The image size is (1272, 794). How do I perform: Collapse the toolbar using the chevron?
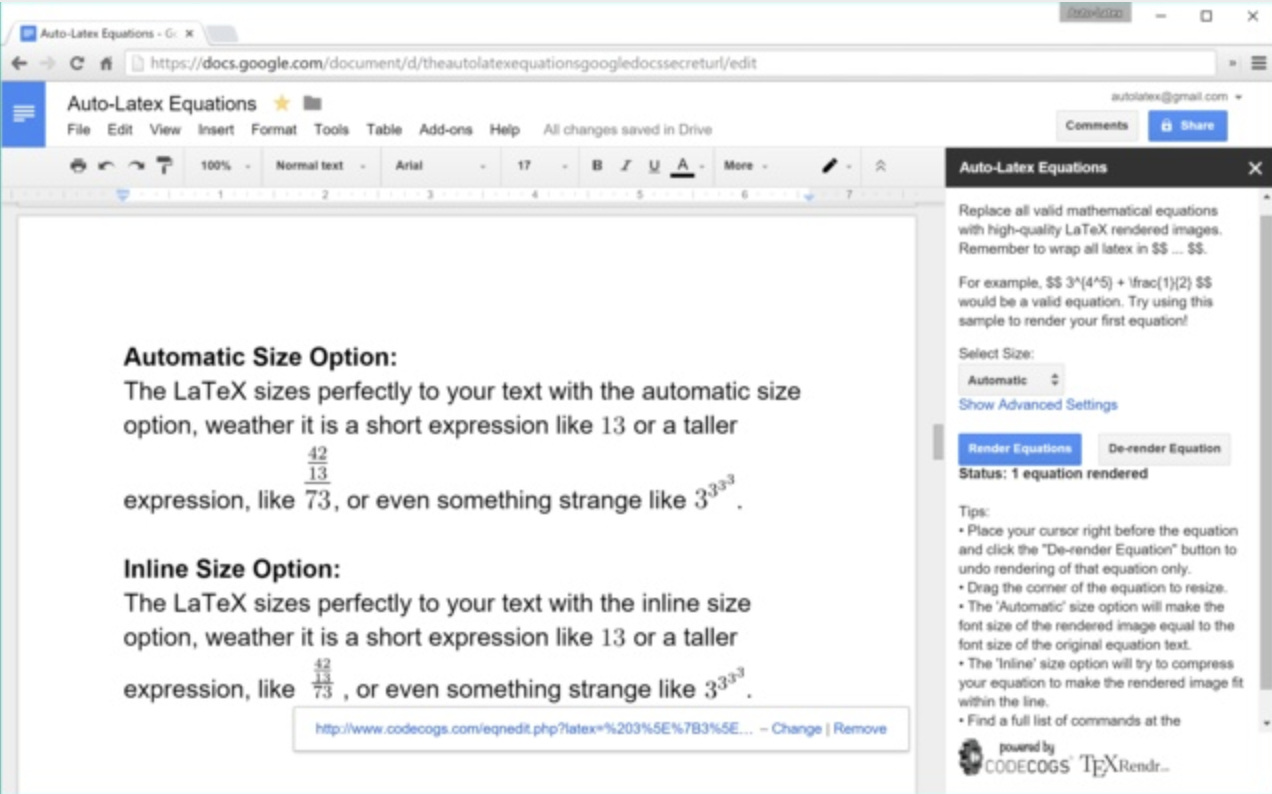(881, 166)
